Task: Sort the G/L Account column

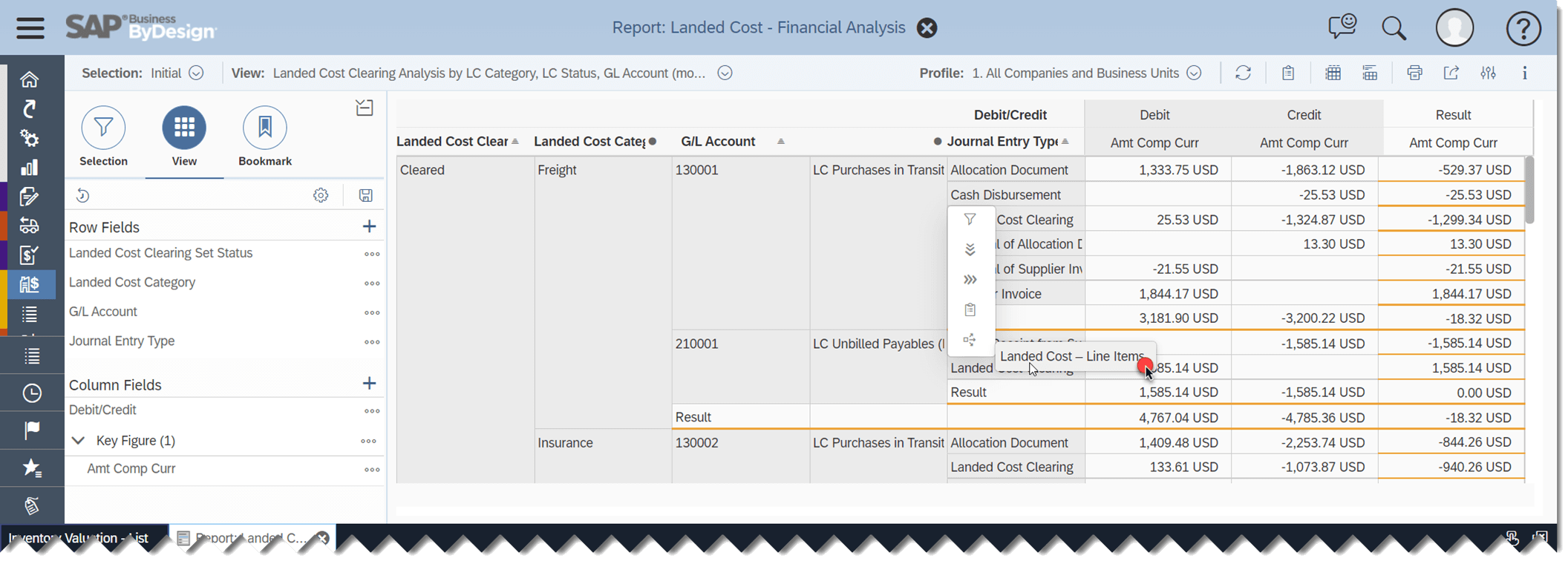Action: pyautogui.click(x=780, y=142)
